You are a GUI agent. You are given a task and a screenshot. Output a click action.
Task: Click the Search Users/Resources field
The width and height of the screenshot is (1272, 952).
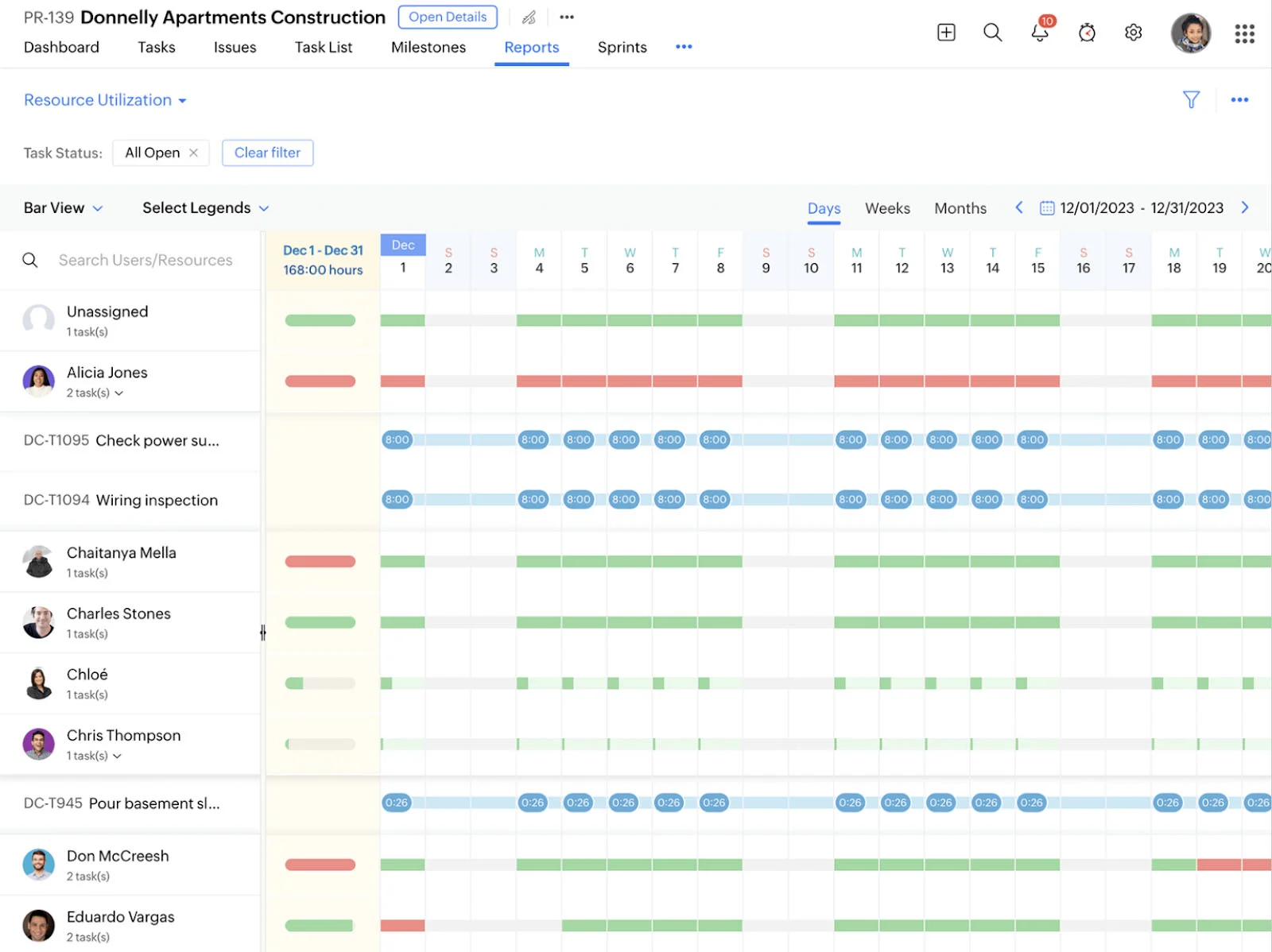pyautogui.click(x=145, y=260)
